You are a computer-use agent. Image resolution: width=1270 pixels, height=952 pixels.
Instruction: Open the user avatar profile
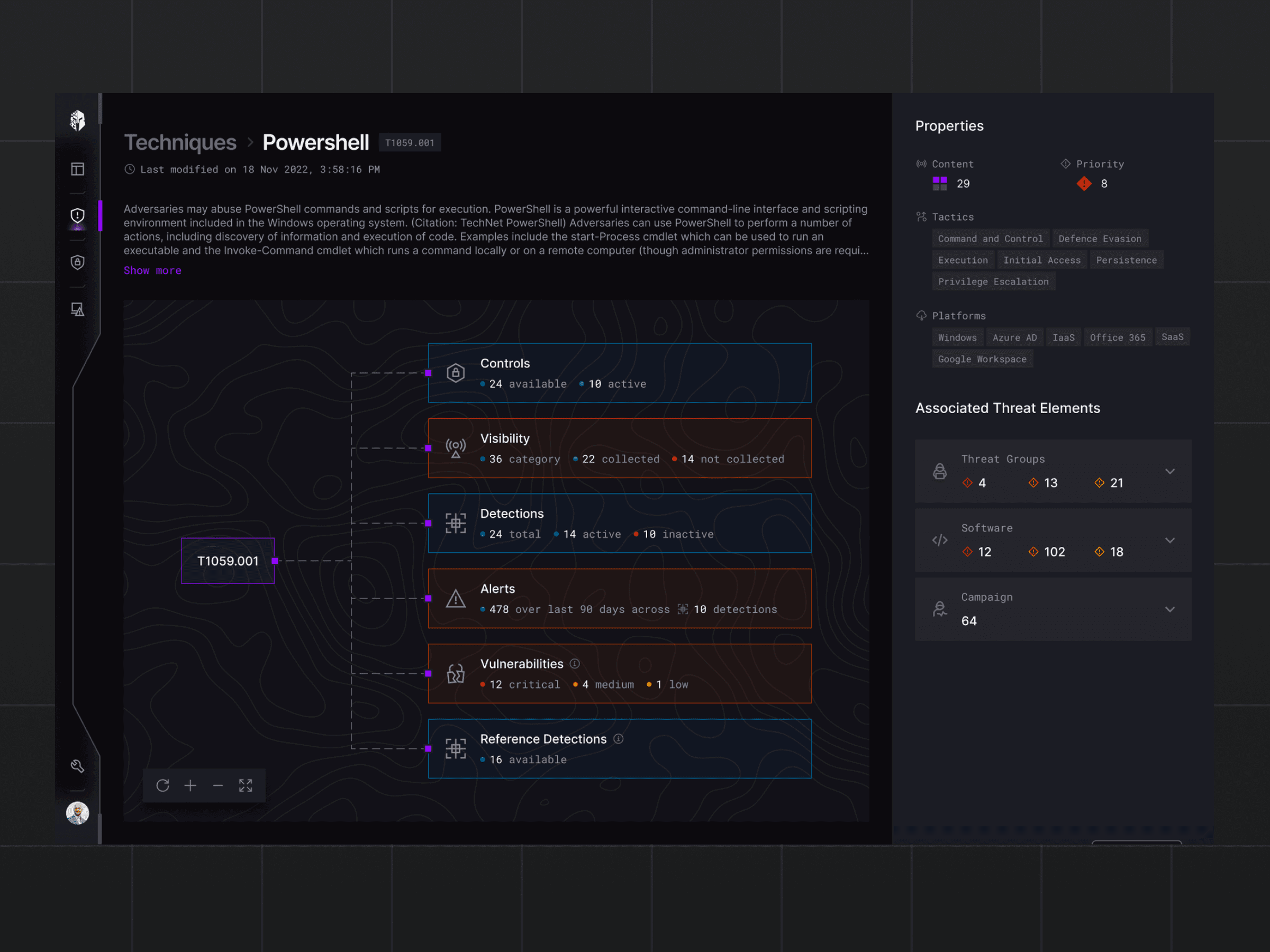pos(77,812)
